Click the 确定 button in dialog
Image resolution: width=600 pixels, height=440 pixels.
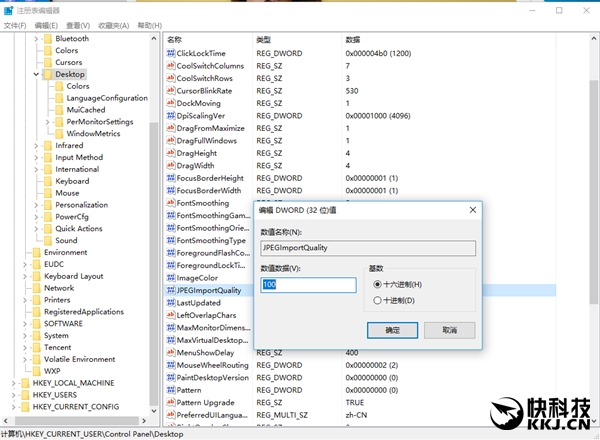tap(392, 330)
